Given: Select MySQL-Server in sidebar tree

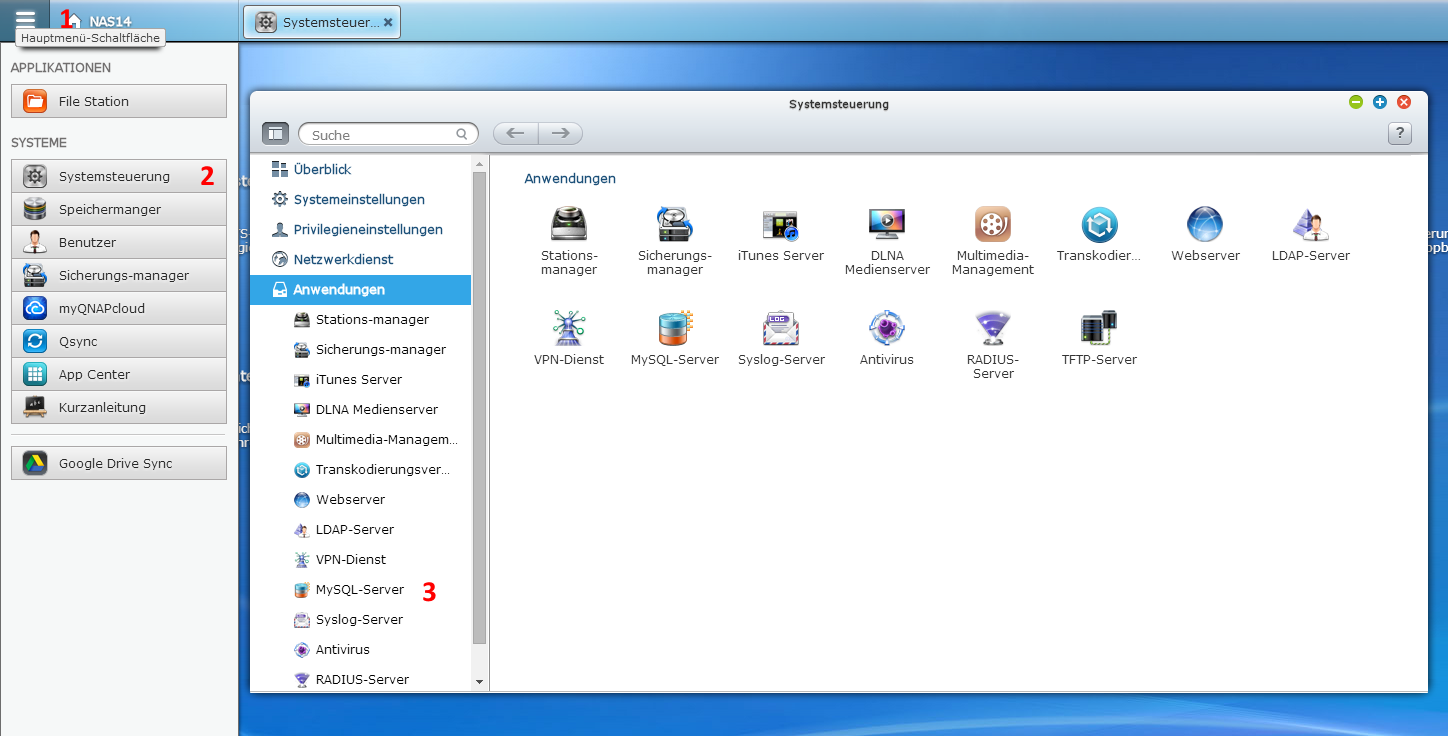Looking at the screenshot, I should (360, 590).
